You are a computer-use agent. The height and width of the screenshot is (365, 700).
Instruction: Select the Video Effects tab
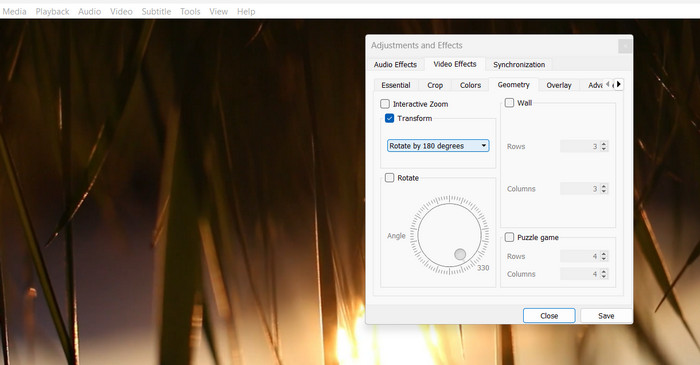[454, 64]
